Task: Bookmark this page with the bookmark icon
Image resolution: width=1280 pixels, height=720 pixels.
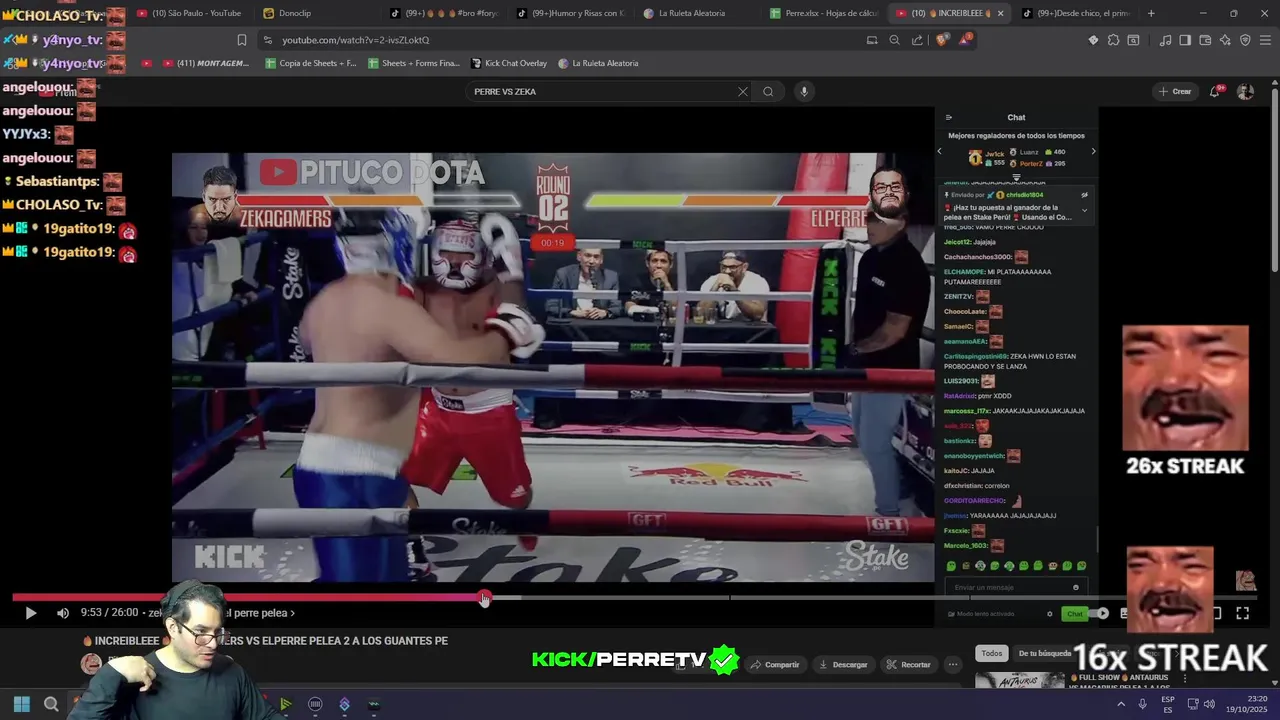Action: click(x=242, y=40)
